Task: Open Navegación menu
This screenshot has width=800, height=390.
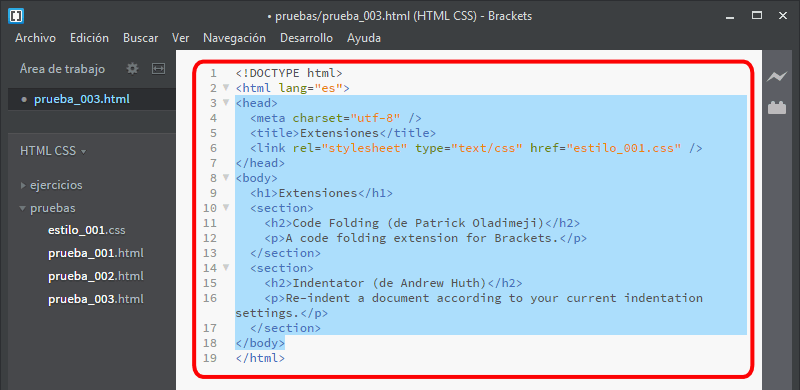Action: click(234, 38)
